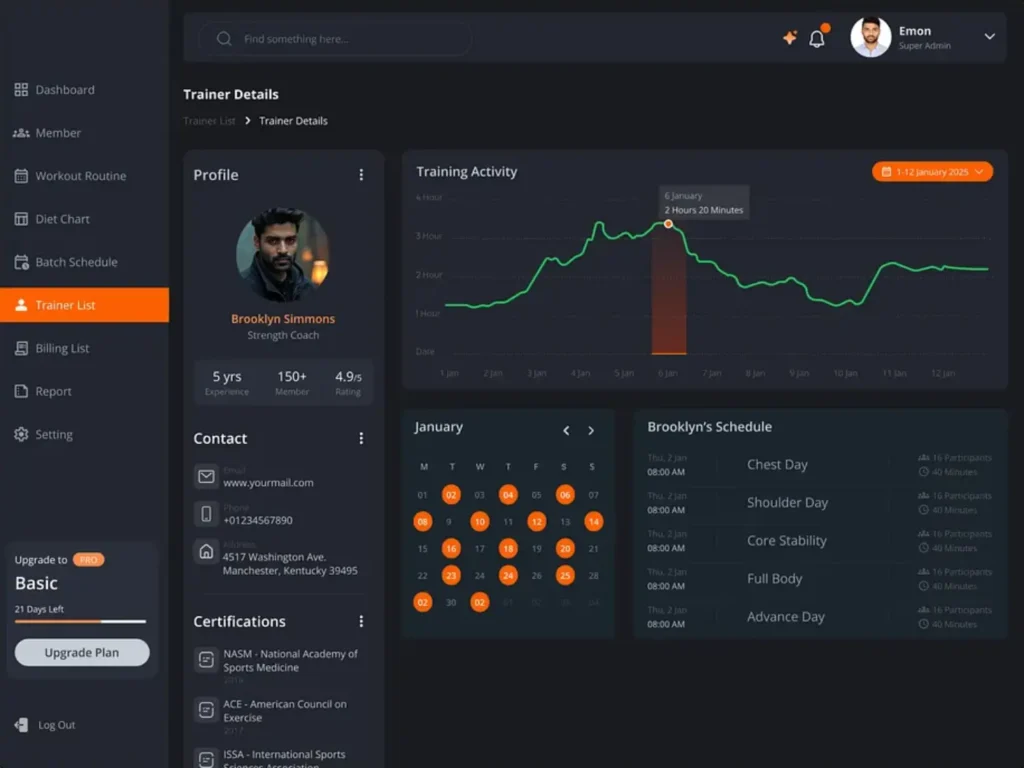Click the AI sparkle icon in header

(789, 38)
